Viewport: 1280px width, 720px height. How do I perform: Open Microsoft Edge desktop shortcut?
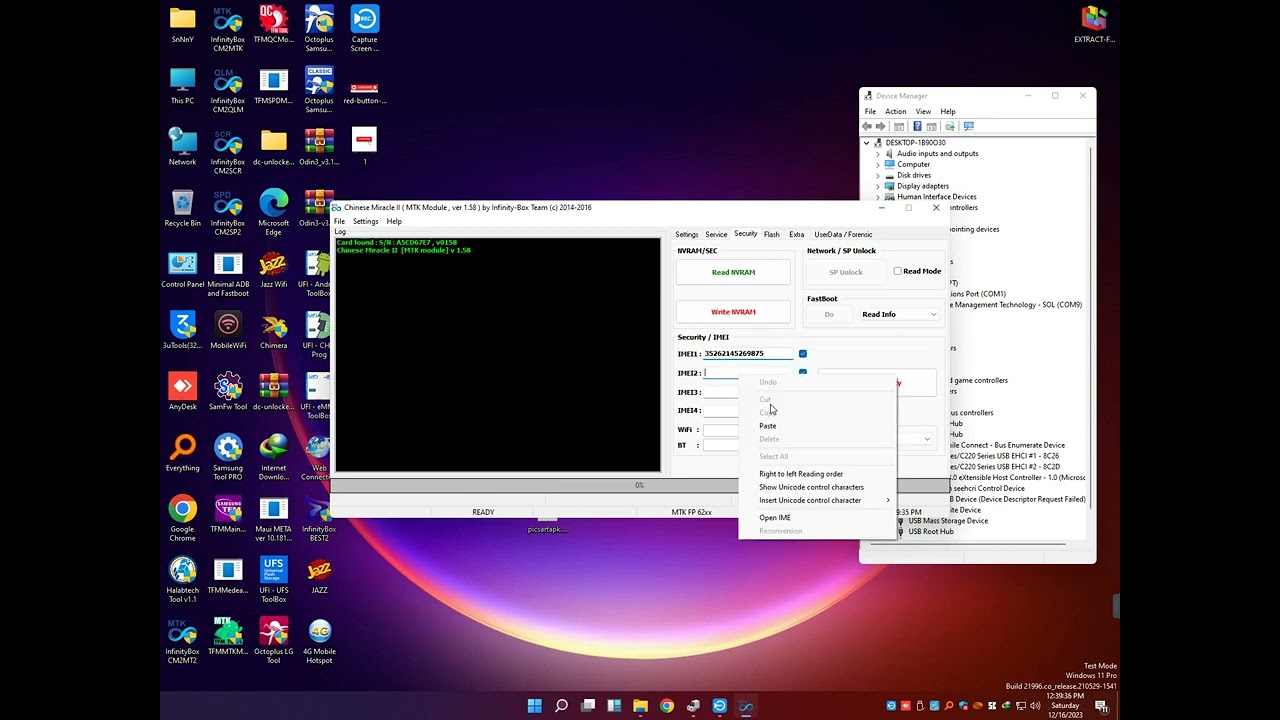coord(273,213)
